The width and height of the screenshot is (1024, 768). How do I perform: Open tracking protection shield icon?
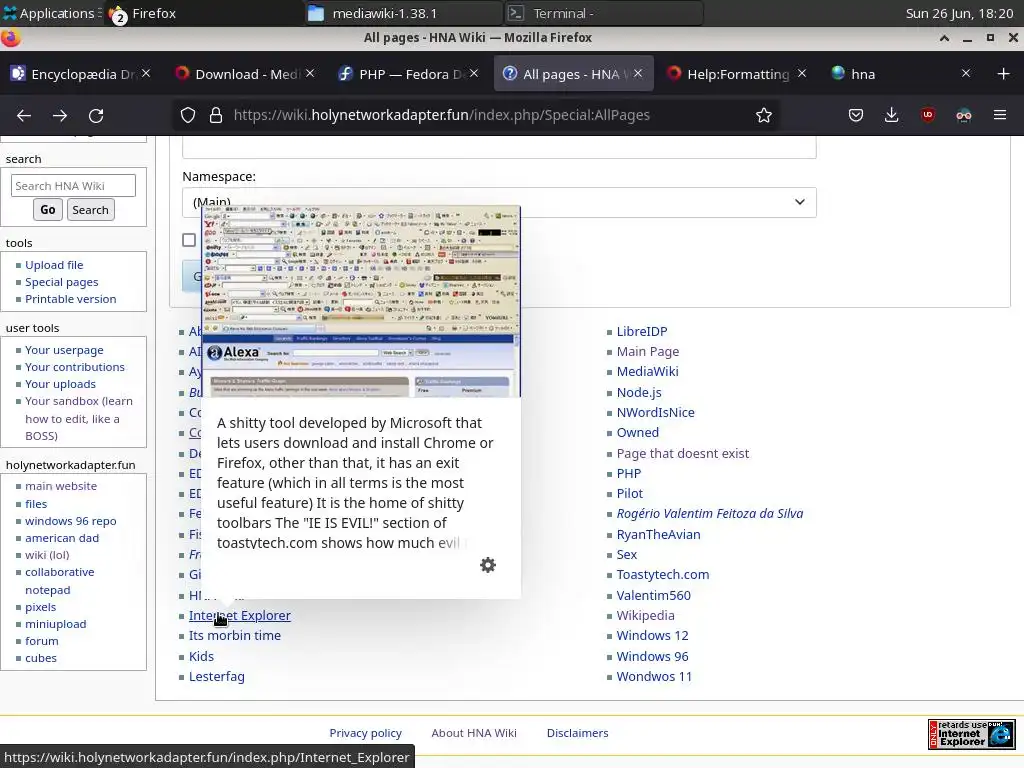(x=188, y=116)
